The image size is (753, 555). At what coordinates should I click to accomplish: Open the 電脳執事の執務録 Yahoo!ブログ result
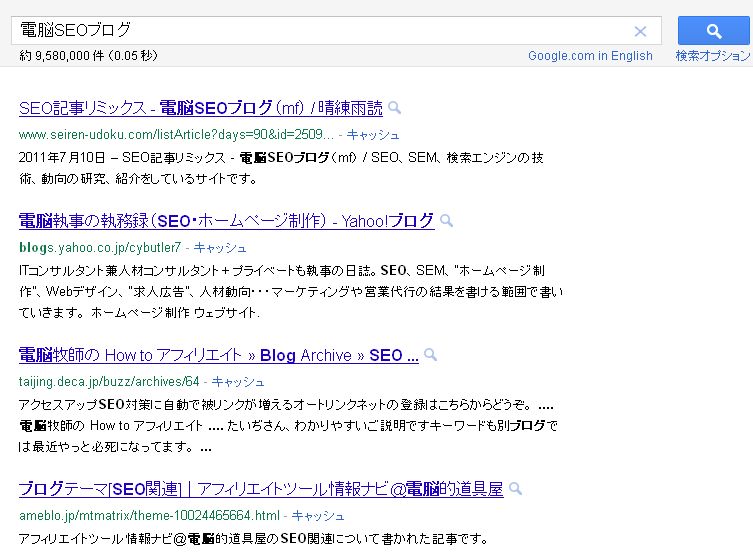[x=227, y=221]
